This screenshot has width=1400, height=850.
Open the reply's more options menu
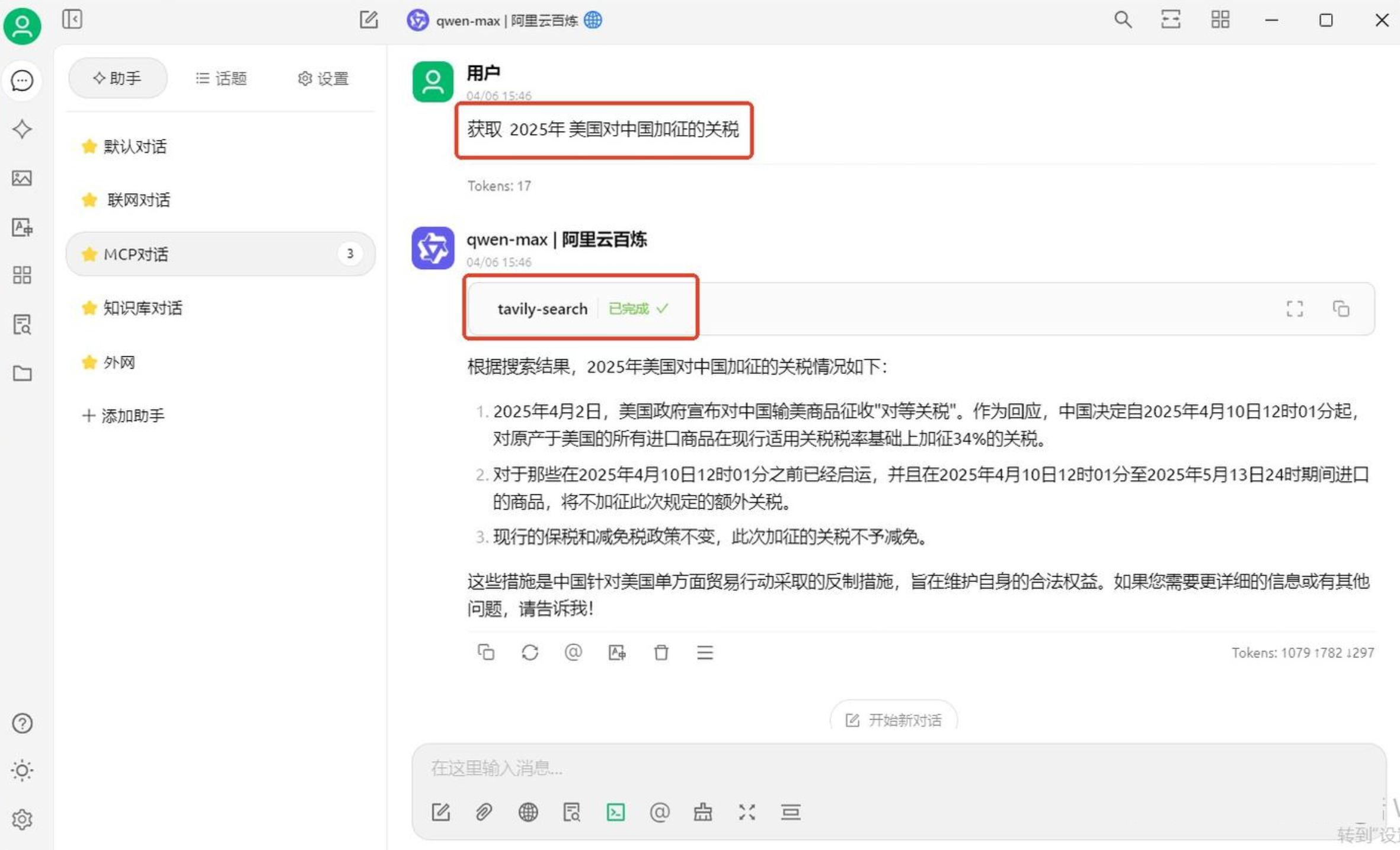(705, 653)
